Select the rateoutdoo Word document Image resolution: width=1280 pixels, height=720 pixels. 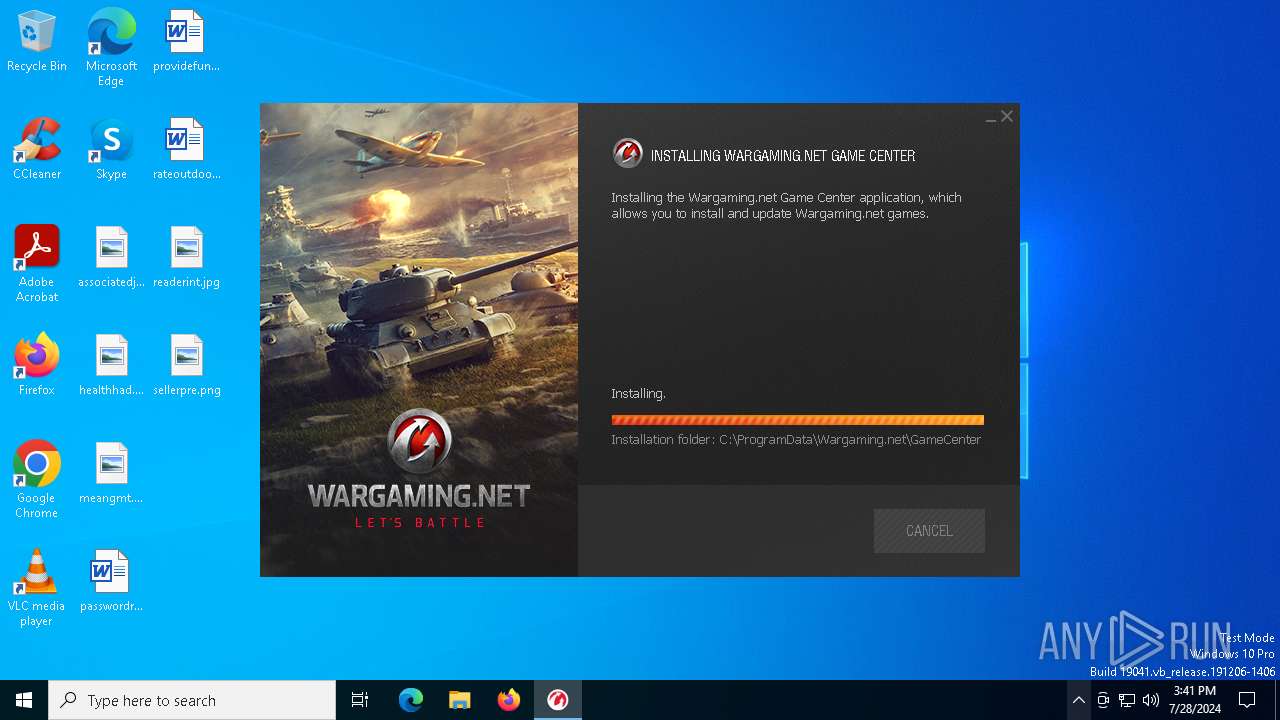186,150
